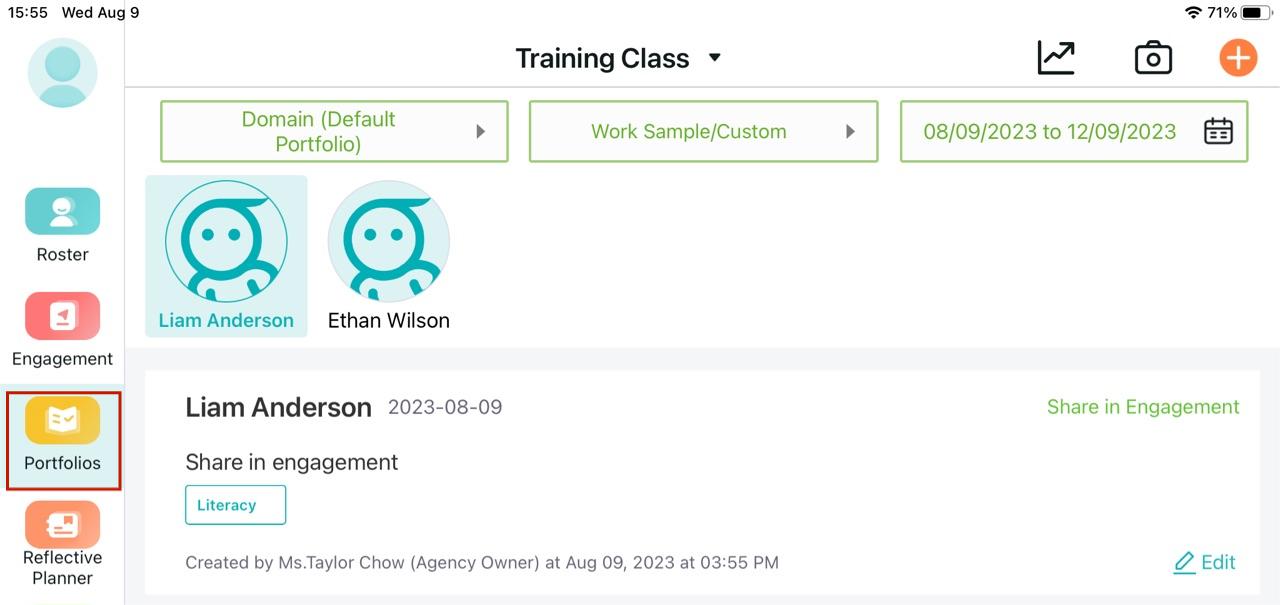This screenshot has height=605, width=1280.
Task: Open the Reflective Planner icon
Action: 62,524
